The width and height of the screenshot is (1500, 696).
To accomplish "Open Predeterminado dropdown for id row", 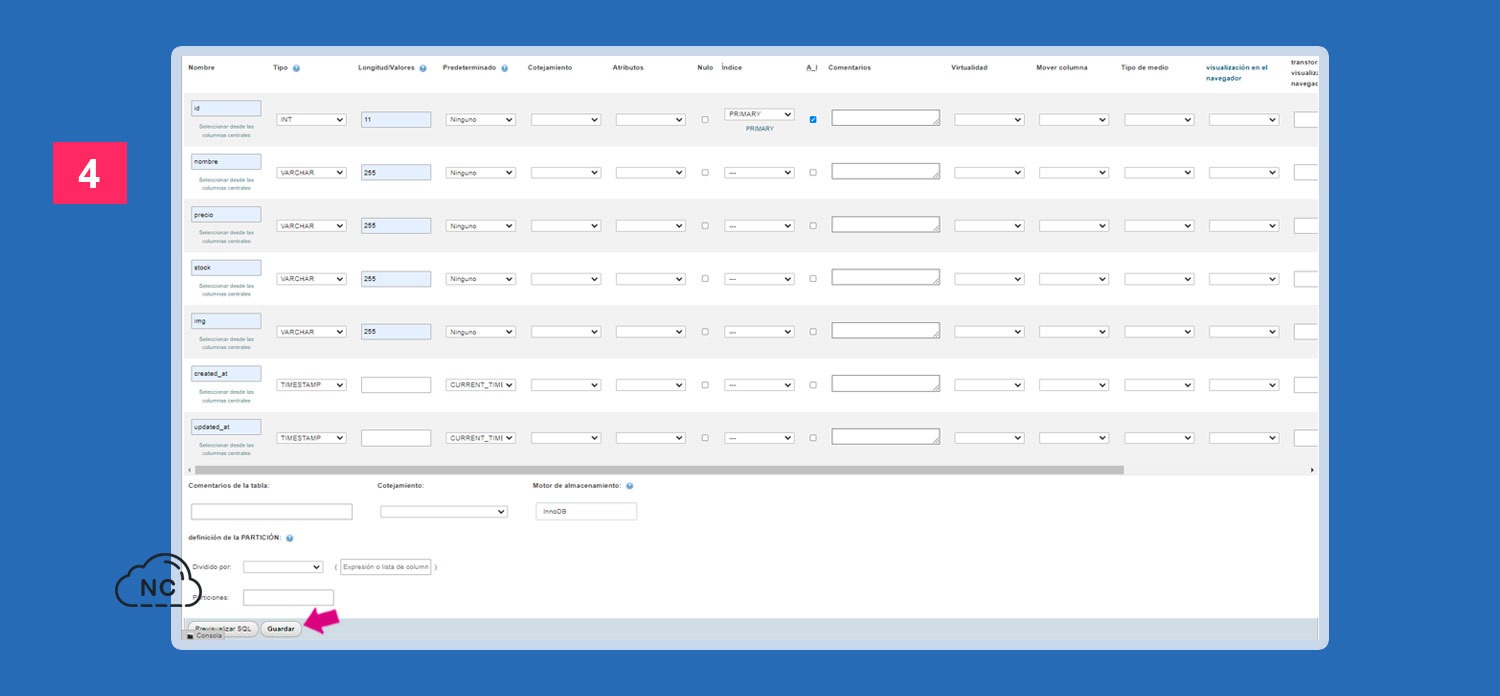I will pos(481,120).
